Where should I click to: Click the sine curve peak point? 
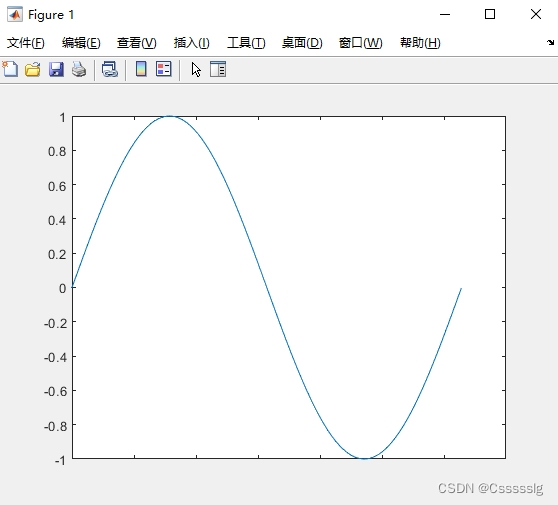point(170,116)
